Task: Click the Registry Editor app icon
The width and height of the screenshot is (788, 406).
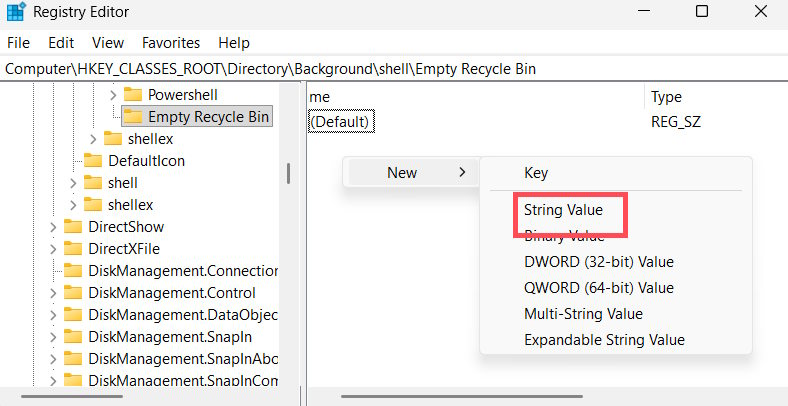Action: [x=15, y=12]
